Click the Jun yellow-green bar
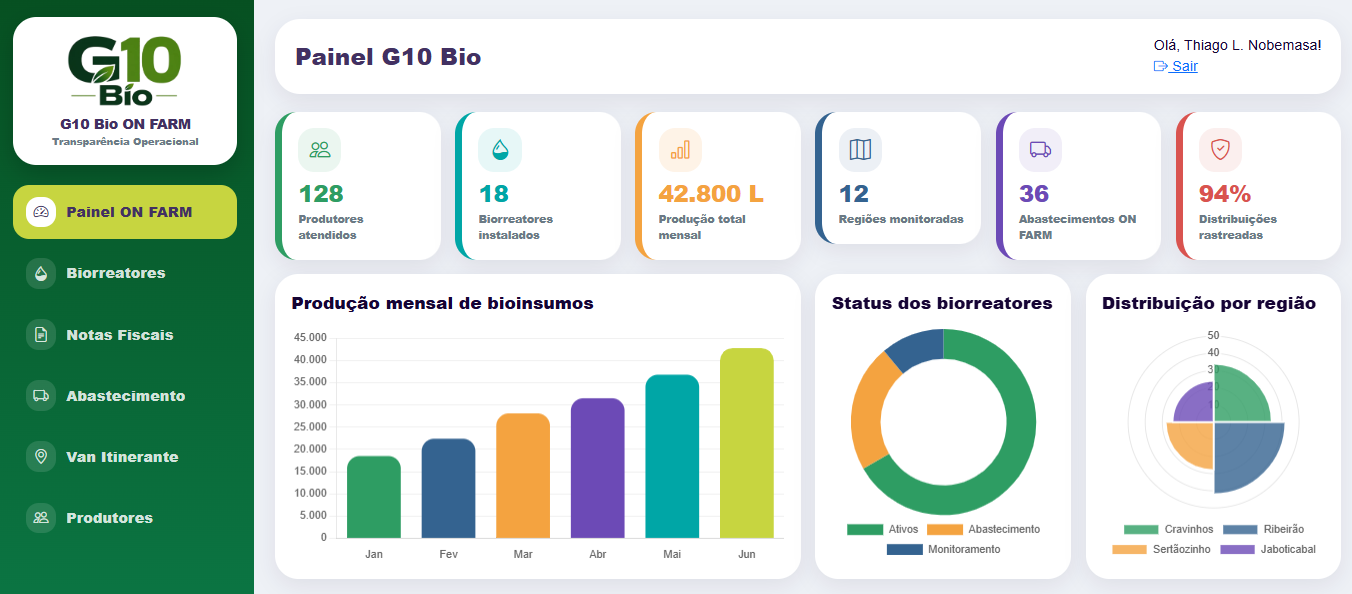Screen dimensions: 1352x594 (x=747, y=443)
